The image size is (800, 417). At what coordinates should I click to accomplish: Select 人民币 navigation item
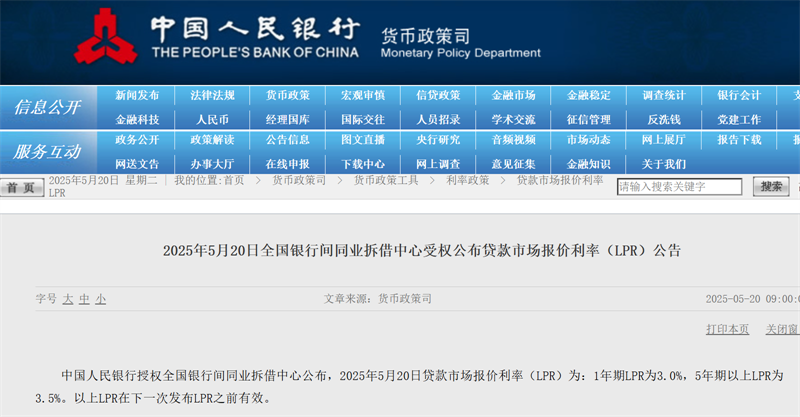pyautogui.click(x=212, y=120)
